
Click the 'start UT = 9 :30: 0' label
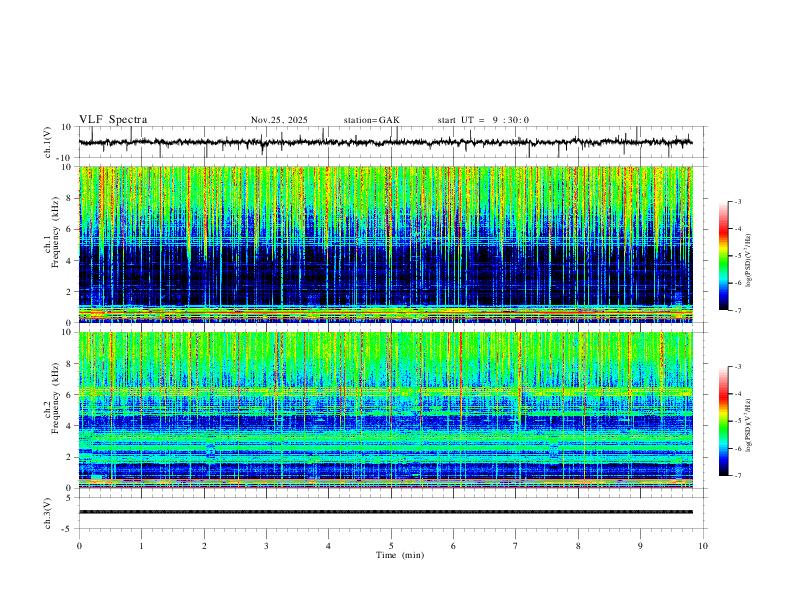tap(483, 120)
